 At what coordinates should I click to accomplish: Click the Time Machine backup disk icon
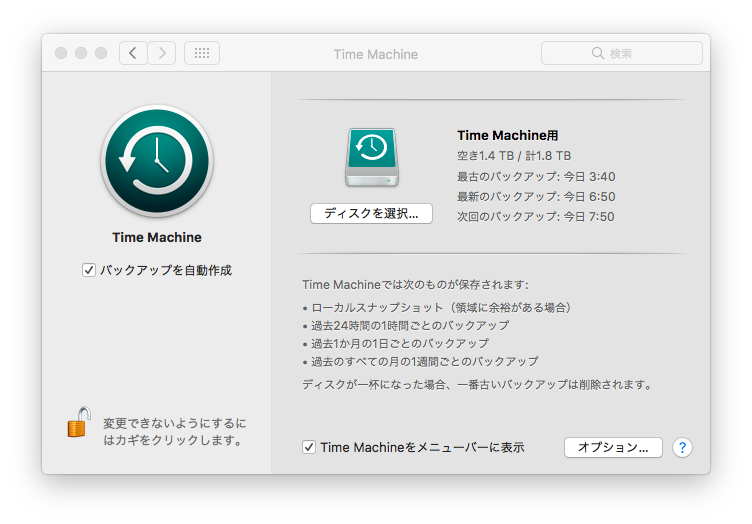point(372,157)
